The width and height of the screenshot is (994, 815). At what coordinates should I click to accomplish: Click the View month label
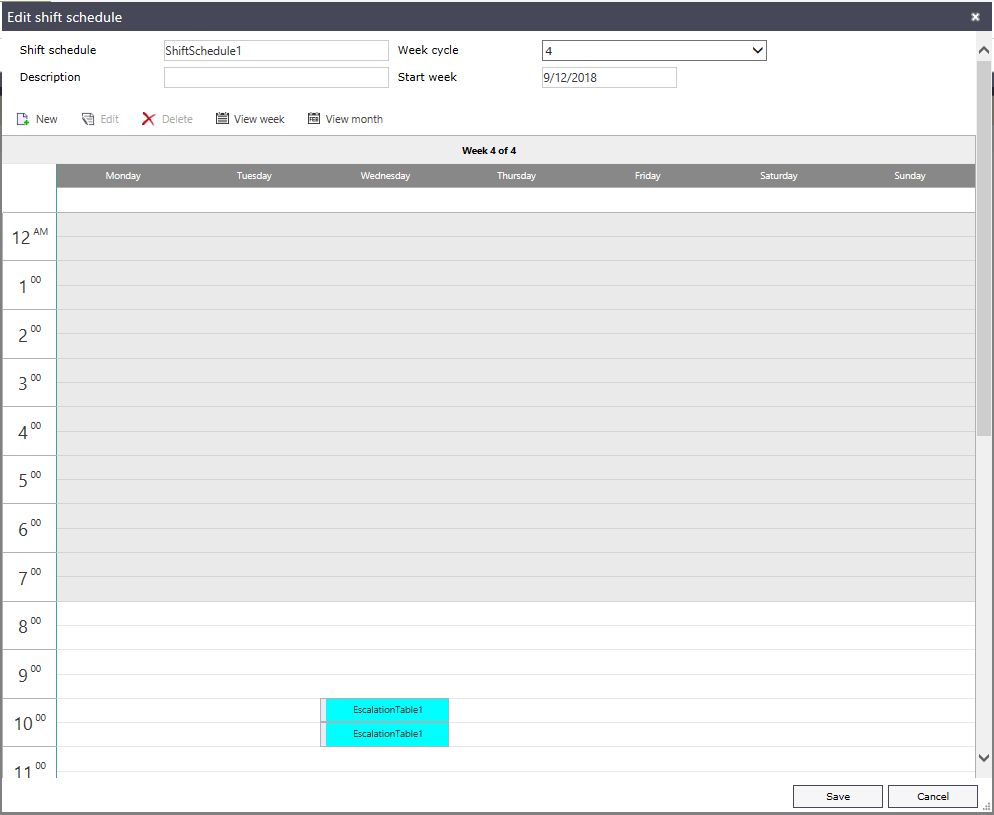pyautogui.click(x=354, y=119)
